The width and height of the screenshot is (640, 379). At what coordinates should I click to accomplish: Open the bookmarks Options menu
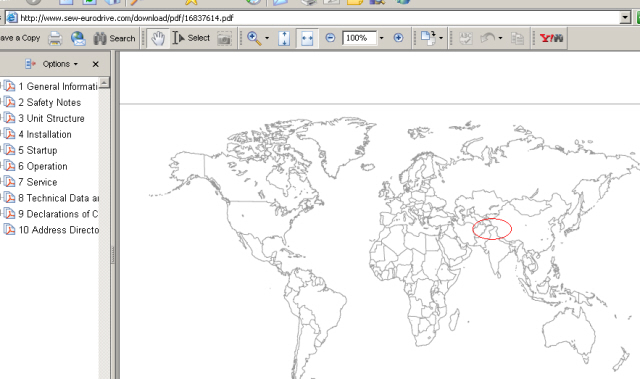coord(60,64)
